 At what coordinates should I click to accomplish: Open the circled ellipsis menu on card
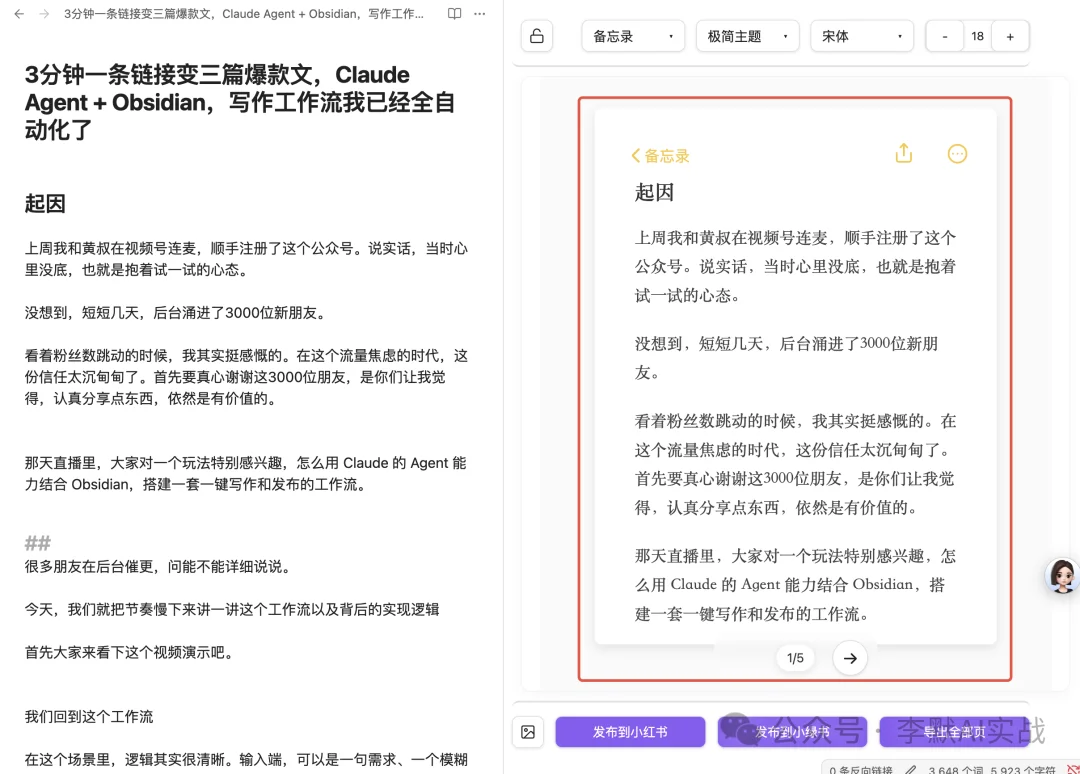click(x=957, y=154)
